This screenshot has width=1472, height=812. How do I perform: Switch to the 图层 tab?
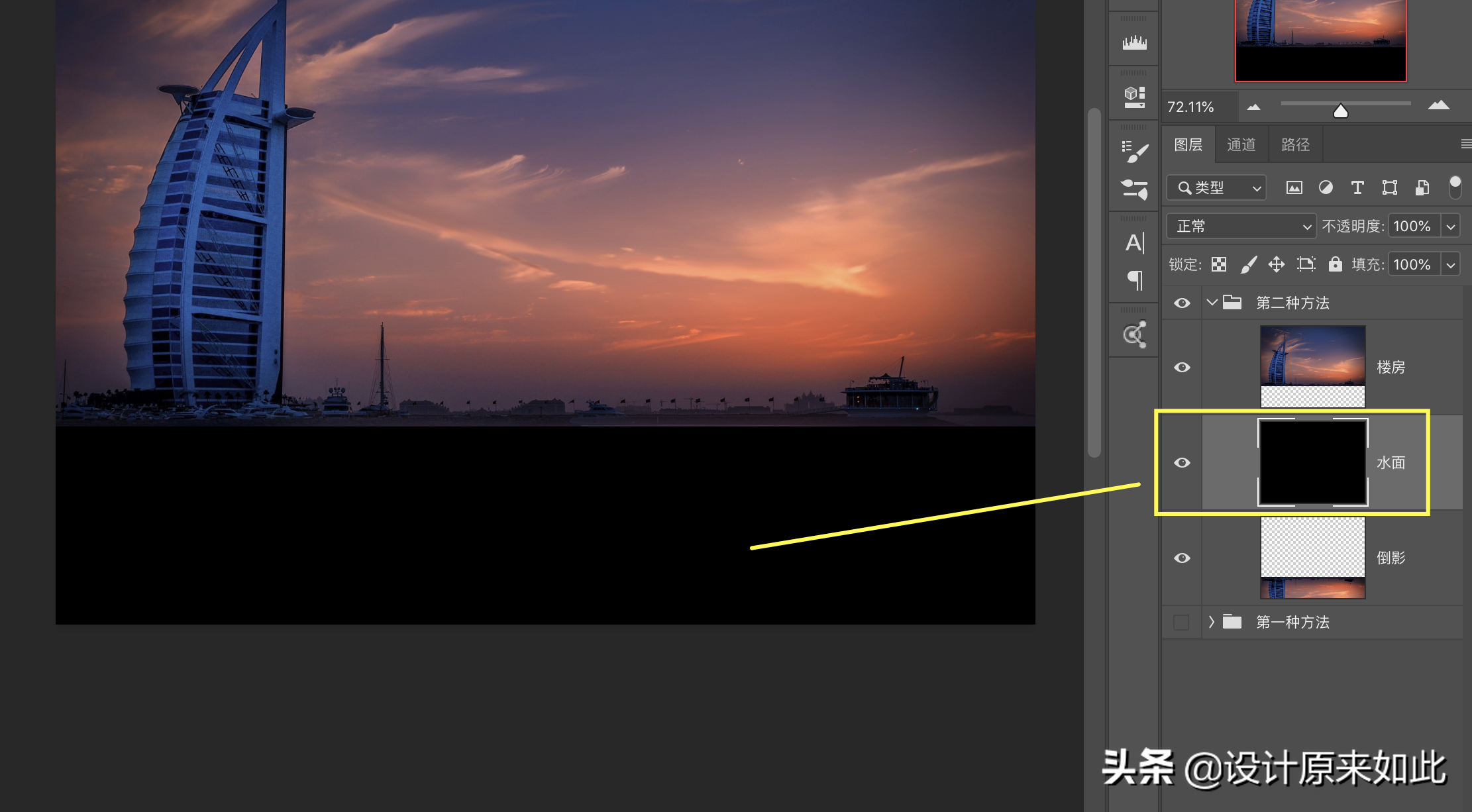coord(1188,144)
